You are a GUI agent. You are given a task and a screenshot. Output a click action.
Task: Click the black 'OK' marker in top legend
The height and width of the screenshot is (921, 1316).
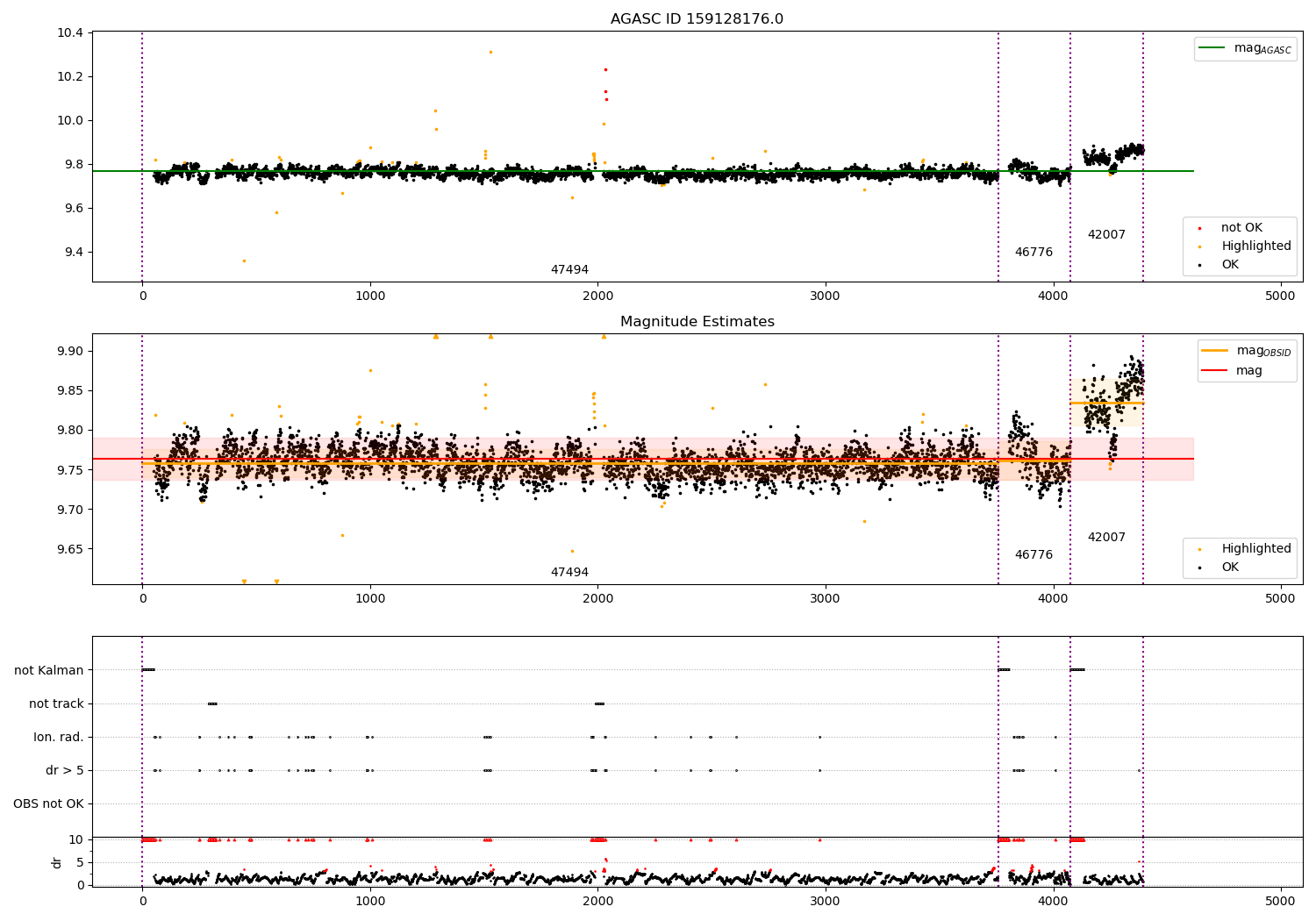[x=1199, y=265]
